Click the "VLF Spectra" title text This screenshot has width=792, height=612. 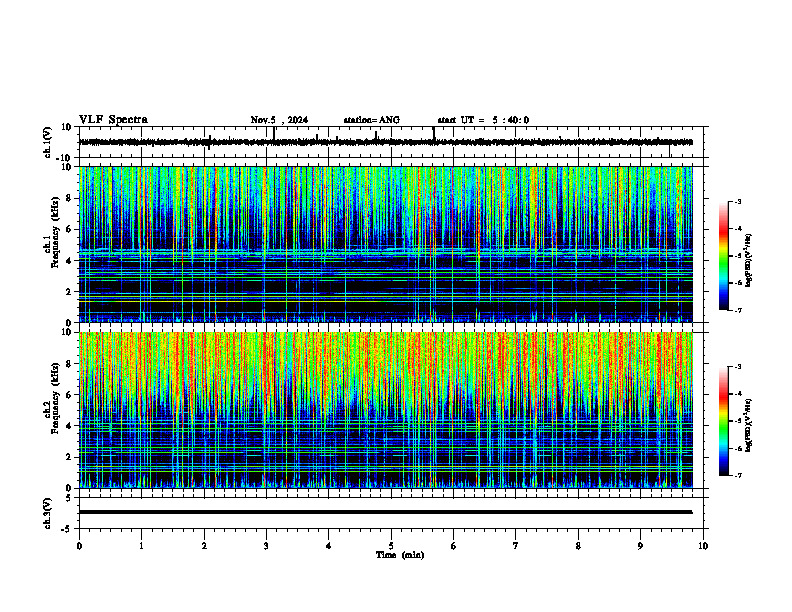(113, 120)
